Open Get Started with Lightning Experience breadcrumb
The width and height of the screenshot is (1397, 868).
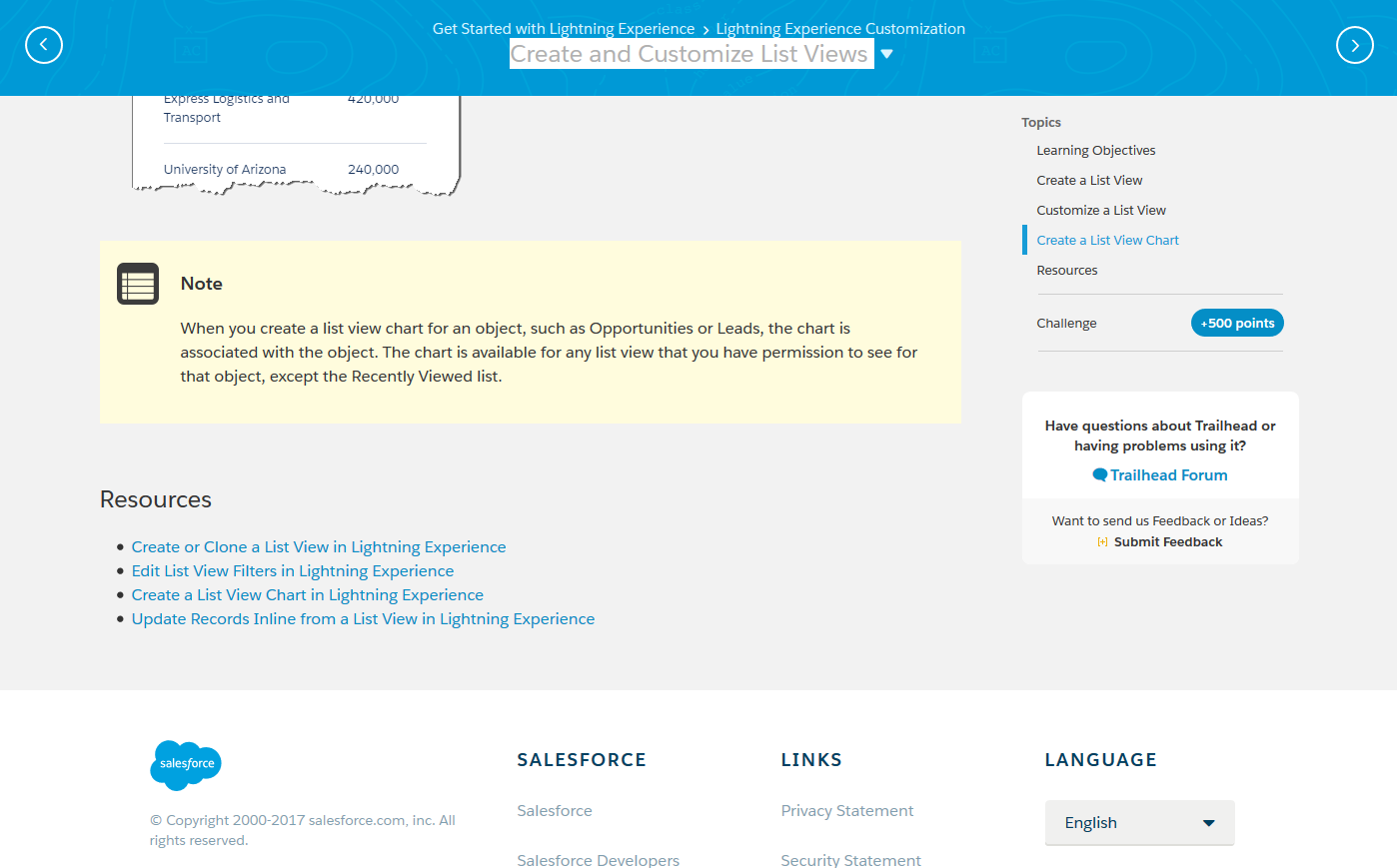(x=564, y=29)
